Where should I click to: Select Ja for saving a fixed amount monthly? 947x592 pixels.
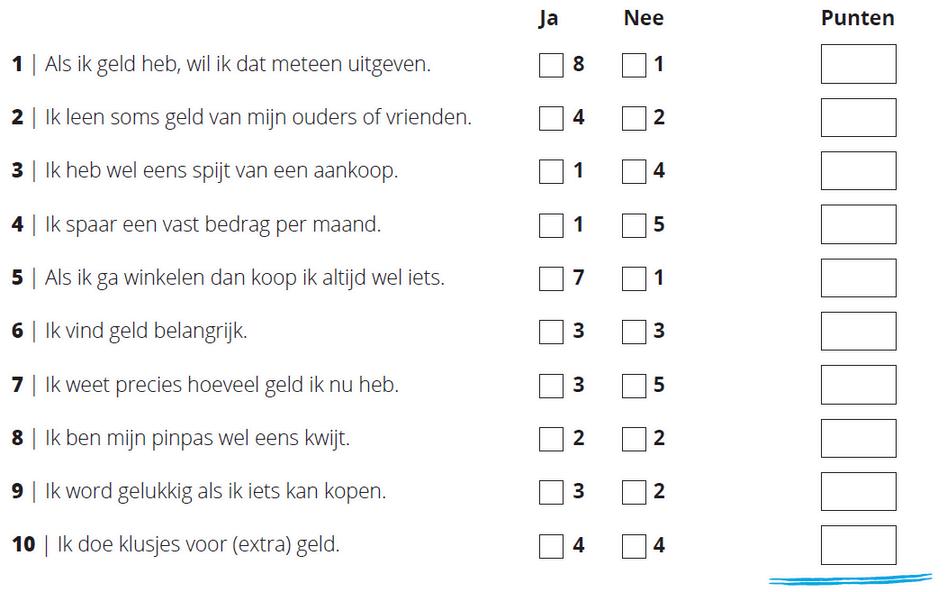[x=551, y=225]
